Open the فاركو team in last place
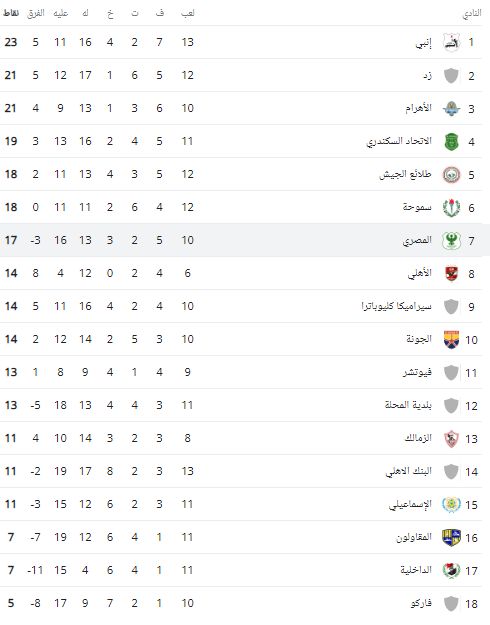Image resolution: width=490 pixels, height=625 pixels. [x=421, y=603]
